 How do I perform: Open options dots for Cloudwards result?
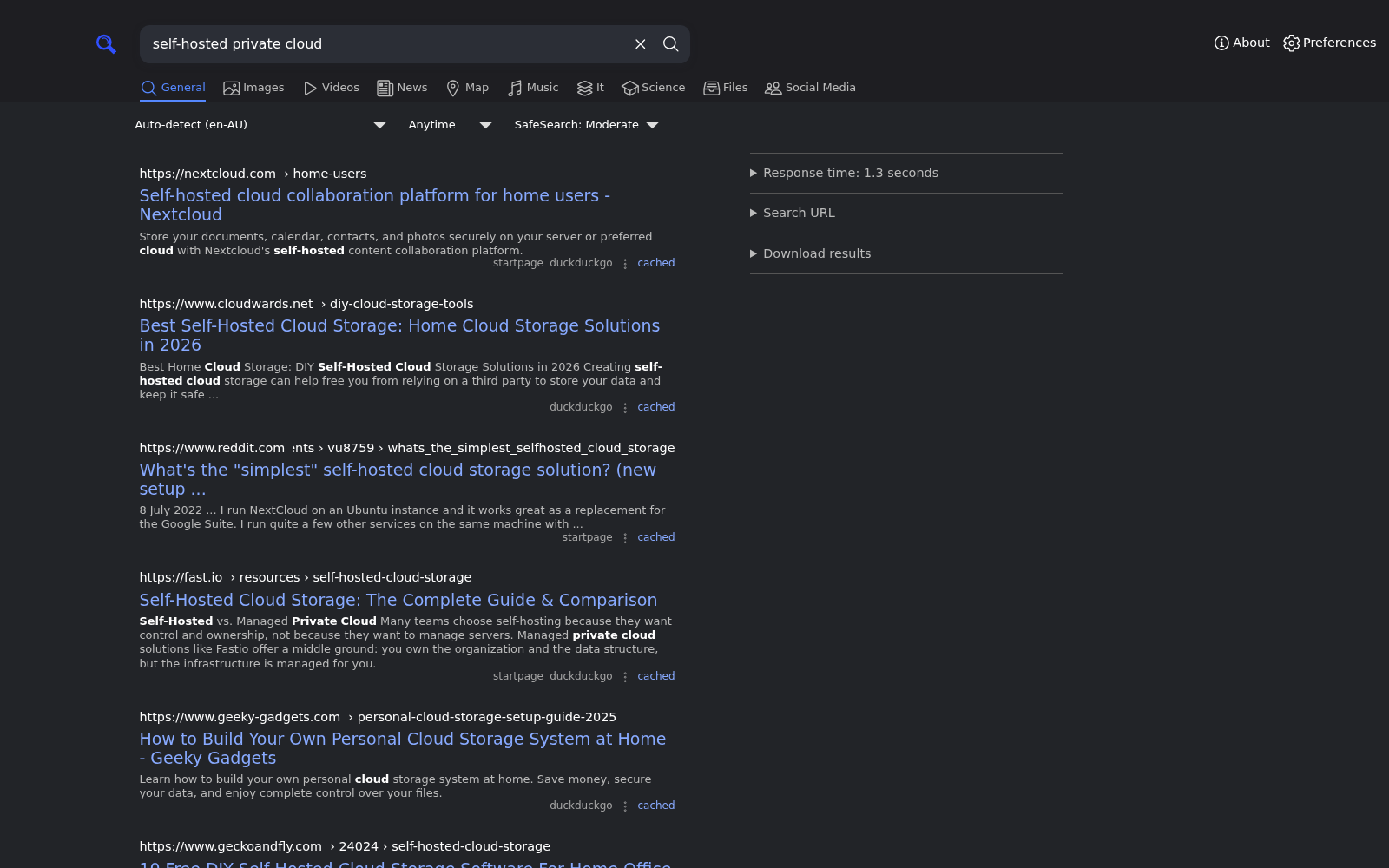click(625, 408)
